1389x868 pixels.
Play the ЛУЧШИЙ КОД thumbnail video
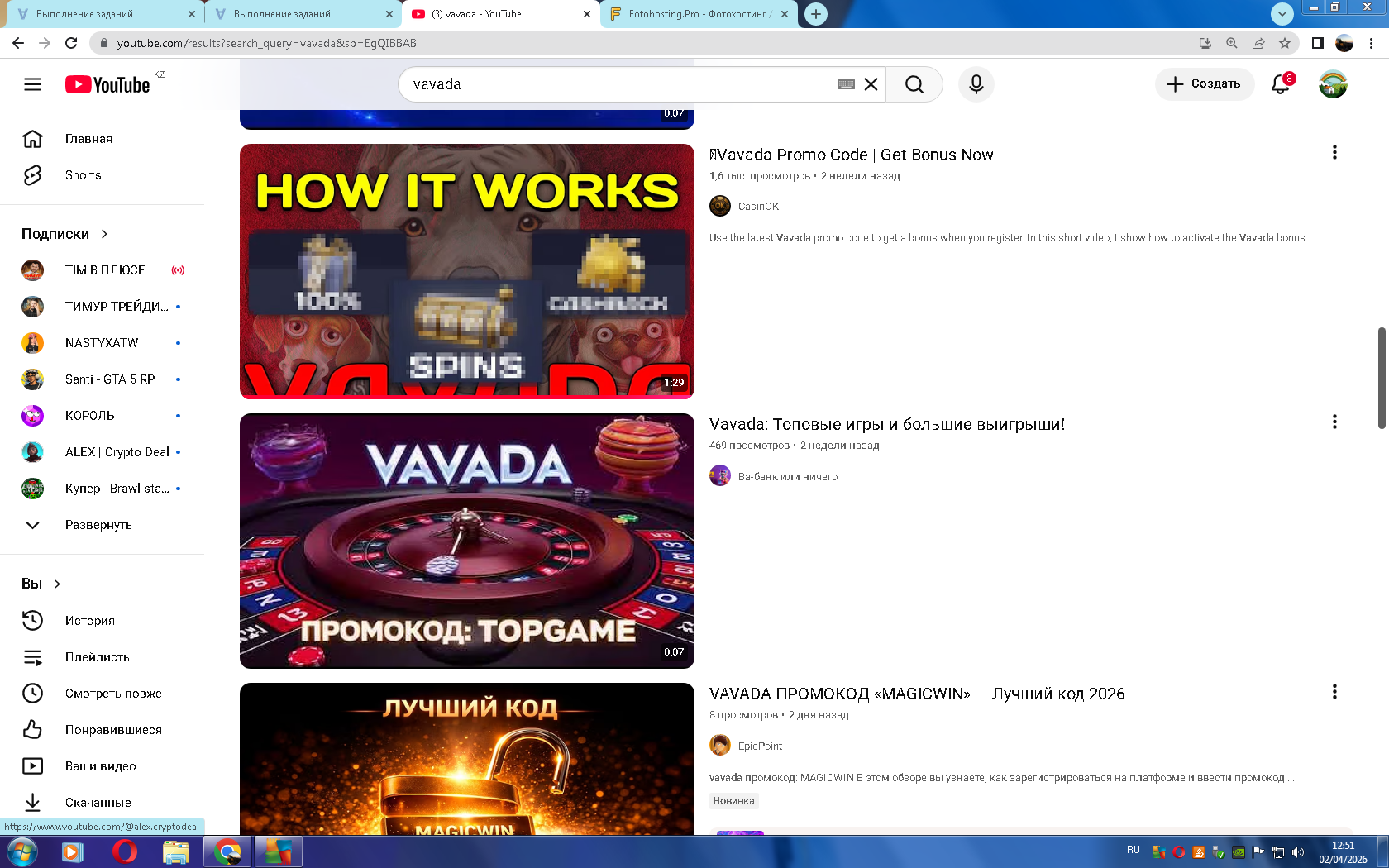pos(467,759)
